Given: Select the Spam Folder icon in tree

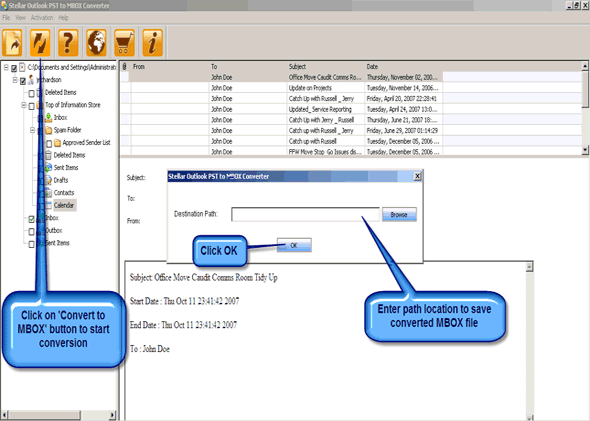Looking at the screenshot, I should click(x=49, y=130).
